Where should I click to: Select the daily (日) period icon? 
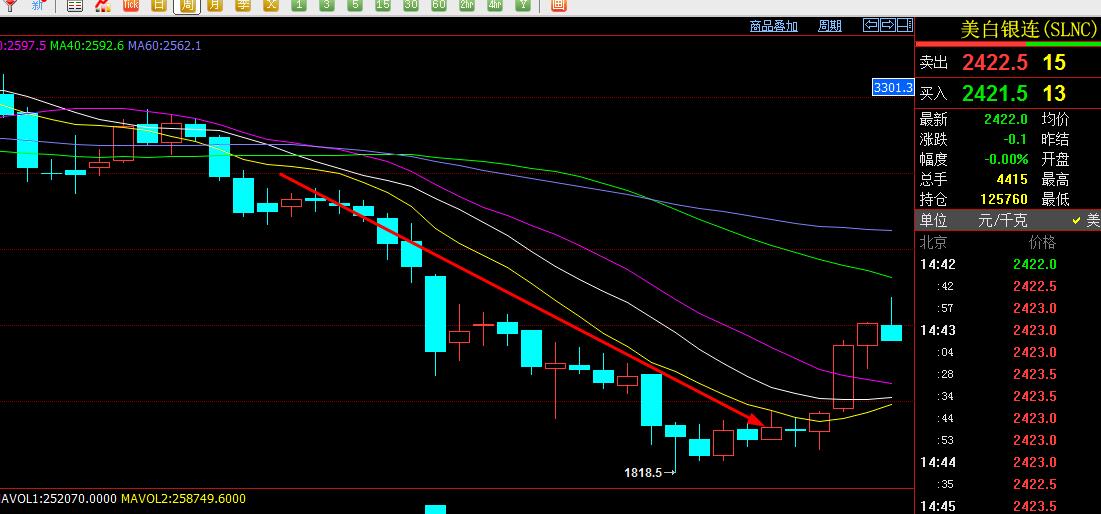pyautogui.click(x=160, y=6)
